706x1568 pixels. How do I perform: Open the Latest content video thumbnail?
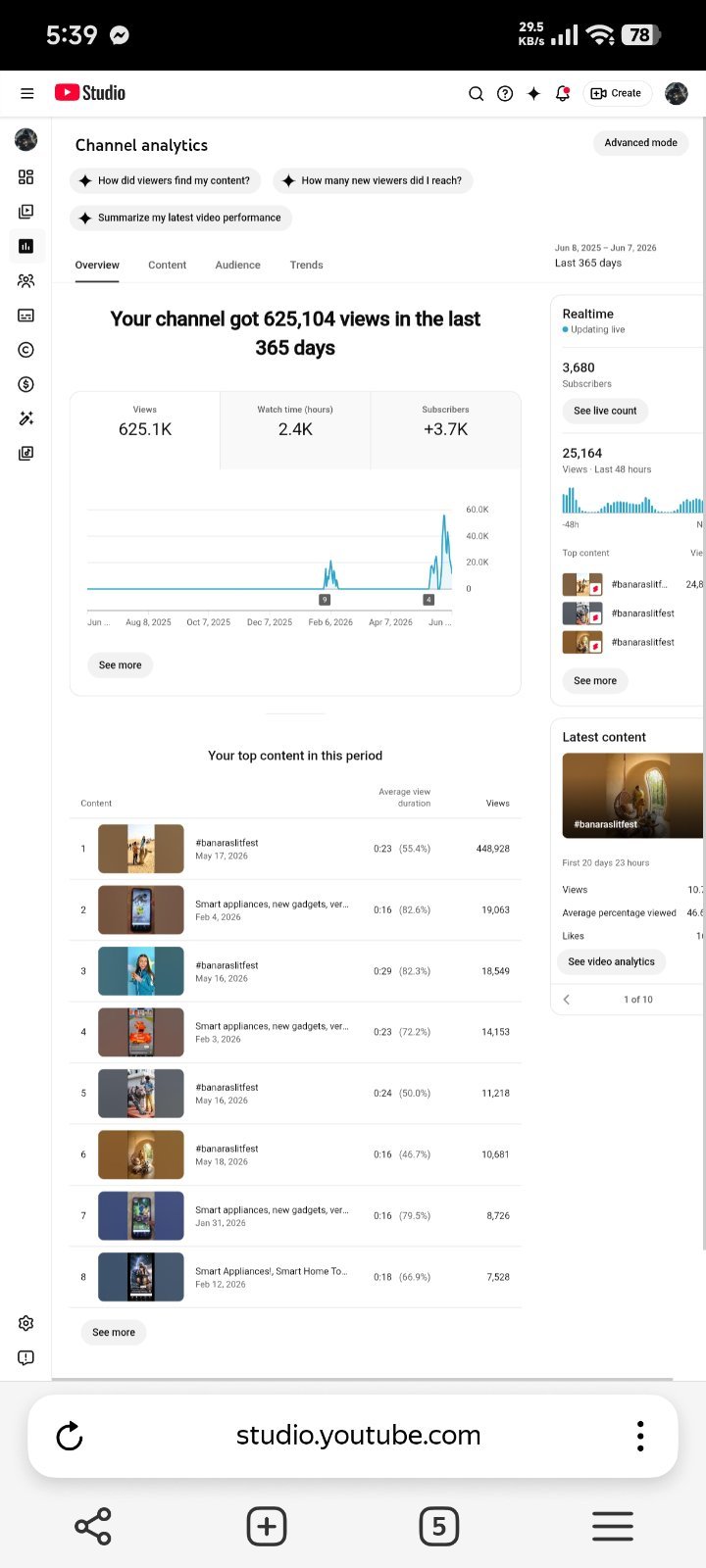point(632,796)
